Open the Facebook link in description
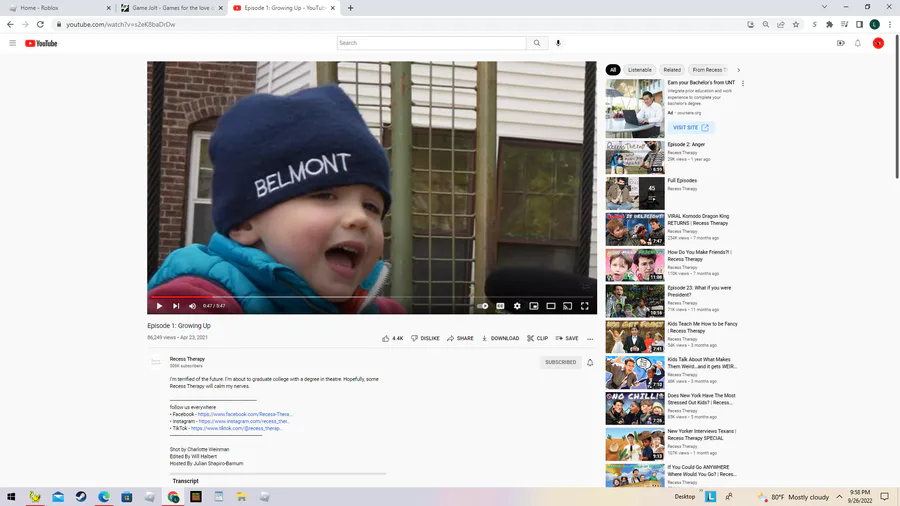The height and width of the screenshot is (506, 900). point(245,414)
